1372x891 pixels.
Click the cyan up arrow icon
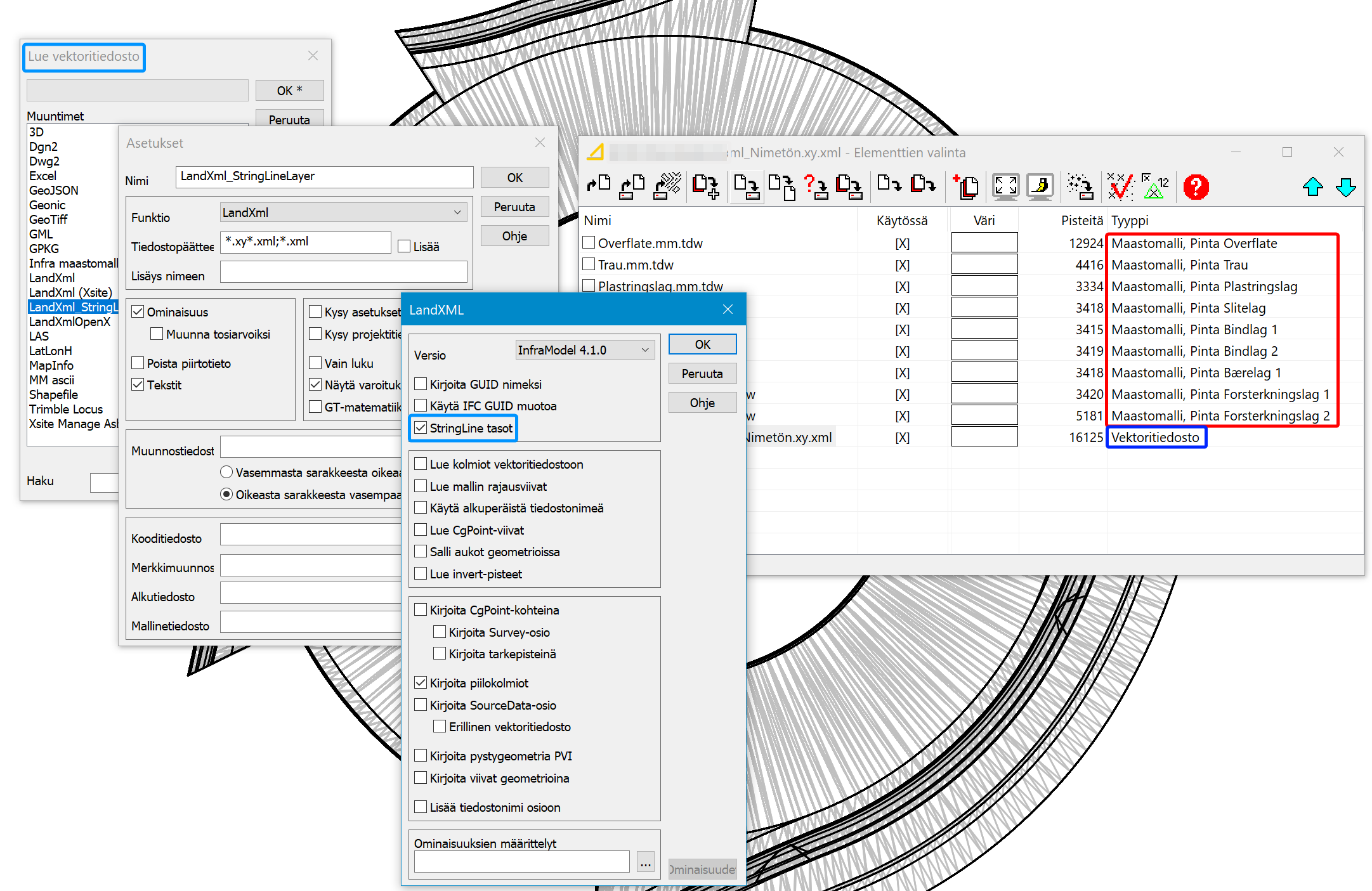click(1312, 187)
